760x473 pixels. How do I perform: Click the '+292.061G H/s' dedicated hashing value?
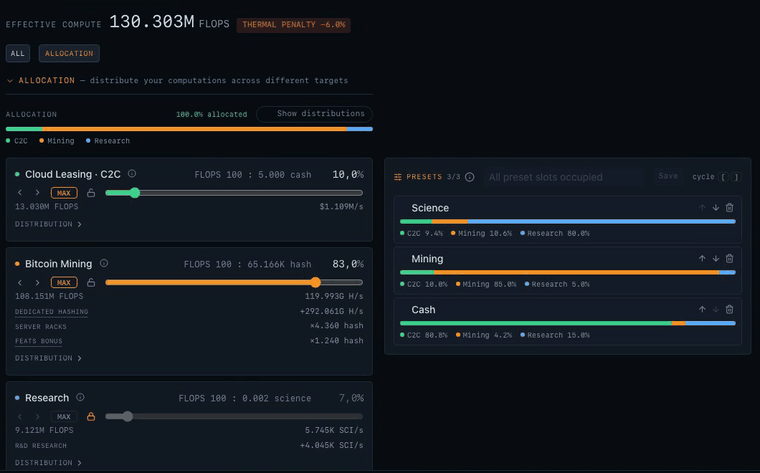coord(332,311)
